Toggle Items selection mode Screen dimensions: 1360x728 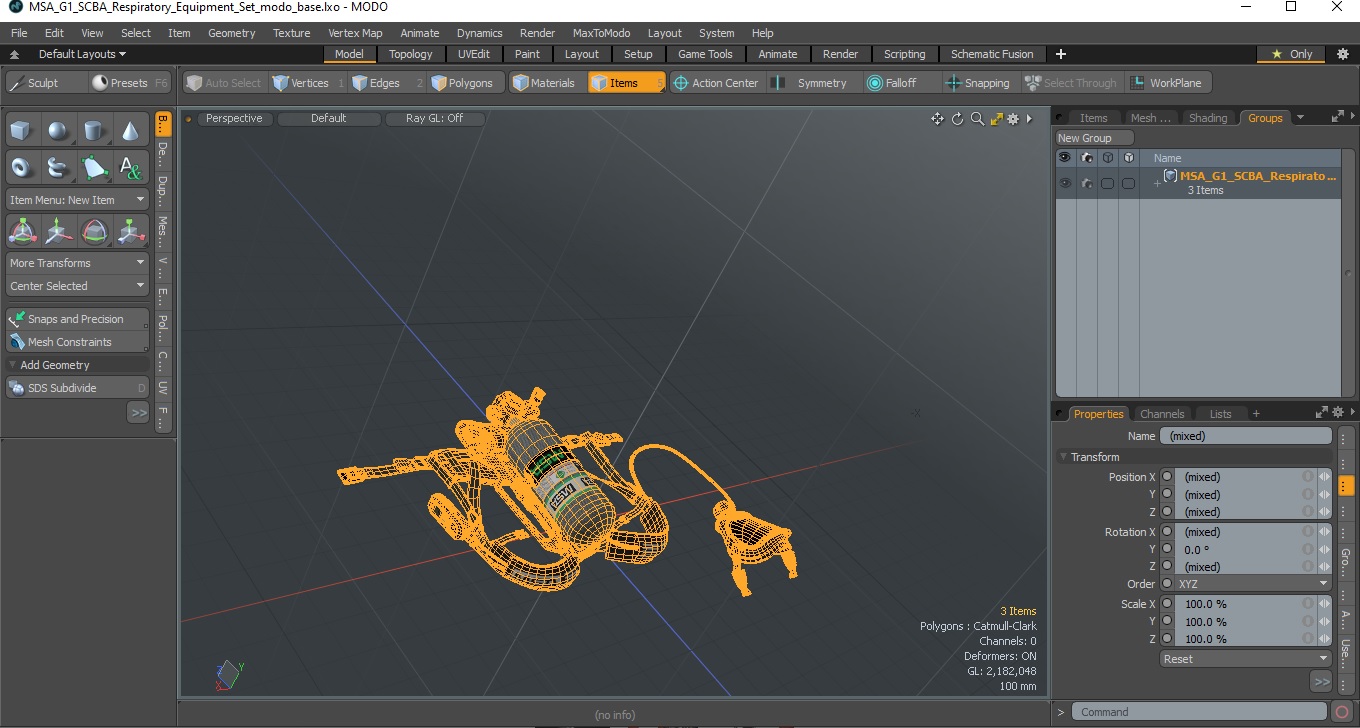click(627, 83)
